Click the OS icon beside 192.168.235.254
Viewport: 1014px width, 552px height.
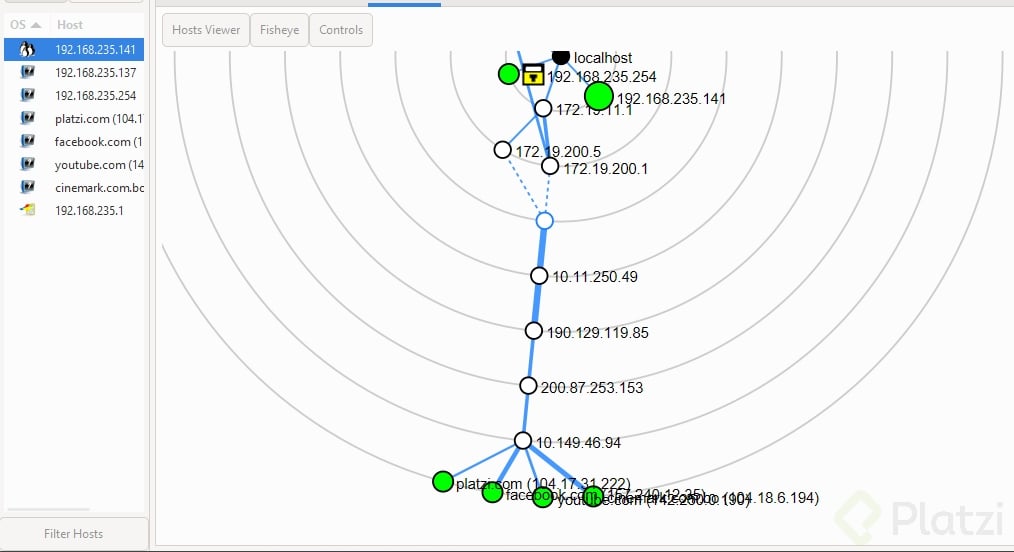tap(27, 95)
